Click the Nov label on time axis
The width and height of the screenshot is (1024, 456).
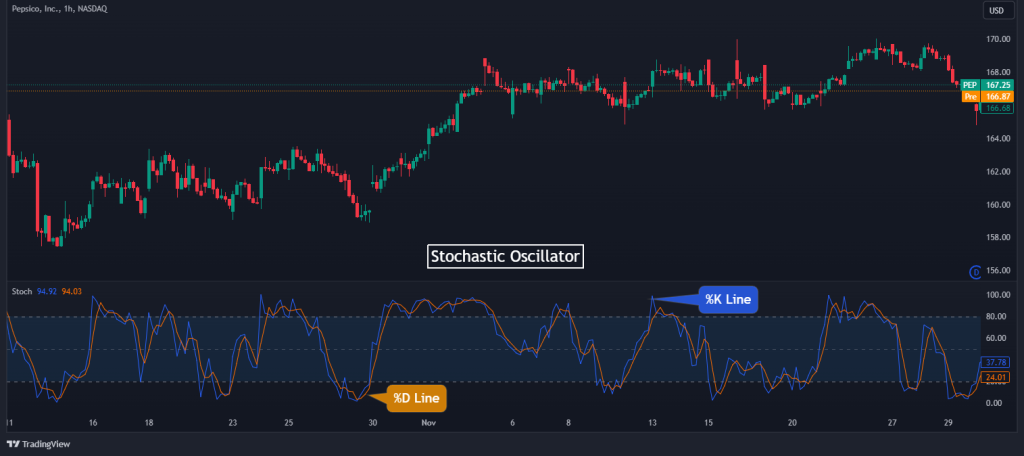click(x=428, y=423)
